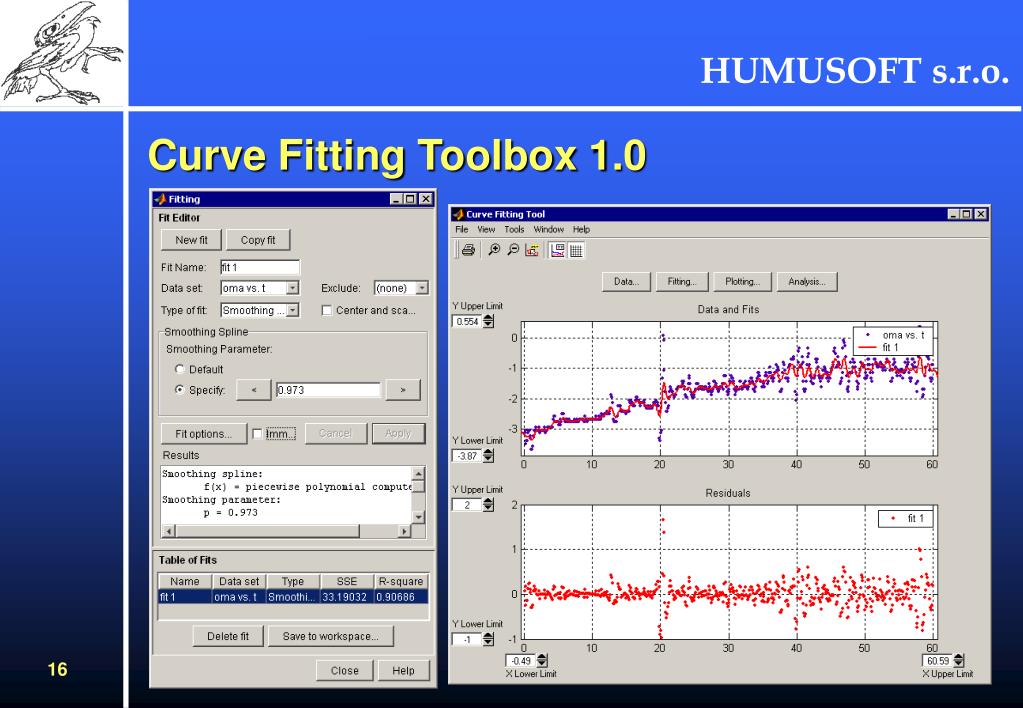Open the File menu

pos(462,230)
